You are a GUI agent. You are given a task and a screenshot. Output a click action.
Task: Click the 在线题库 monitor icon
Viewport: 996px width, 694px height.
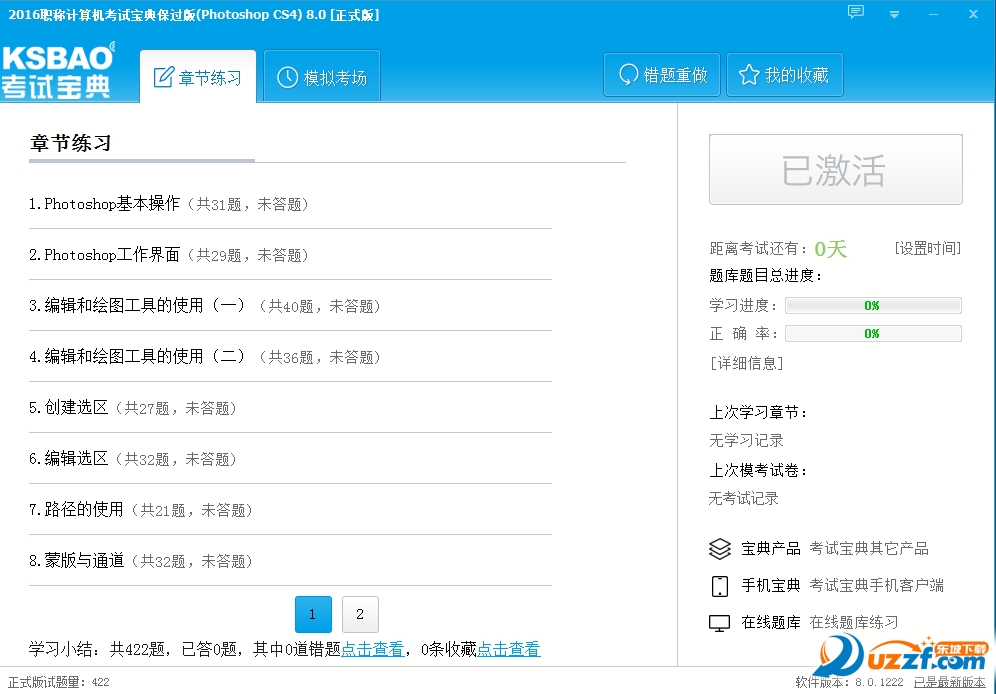pos(720,622)
